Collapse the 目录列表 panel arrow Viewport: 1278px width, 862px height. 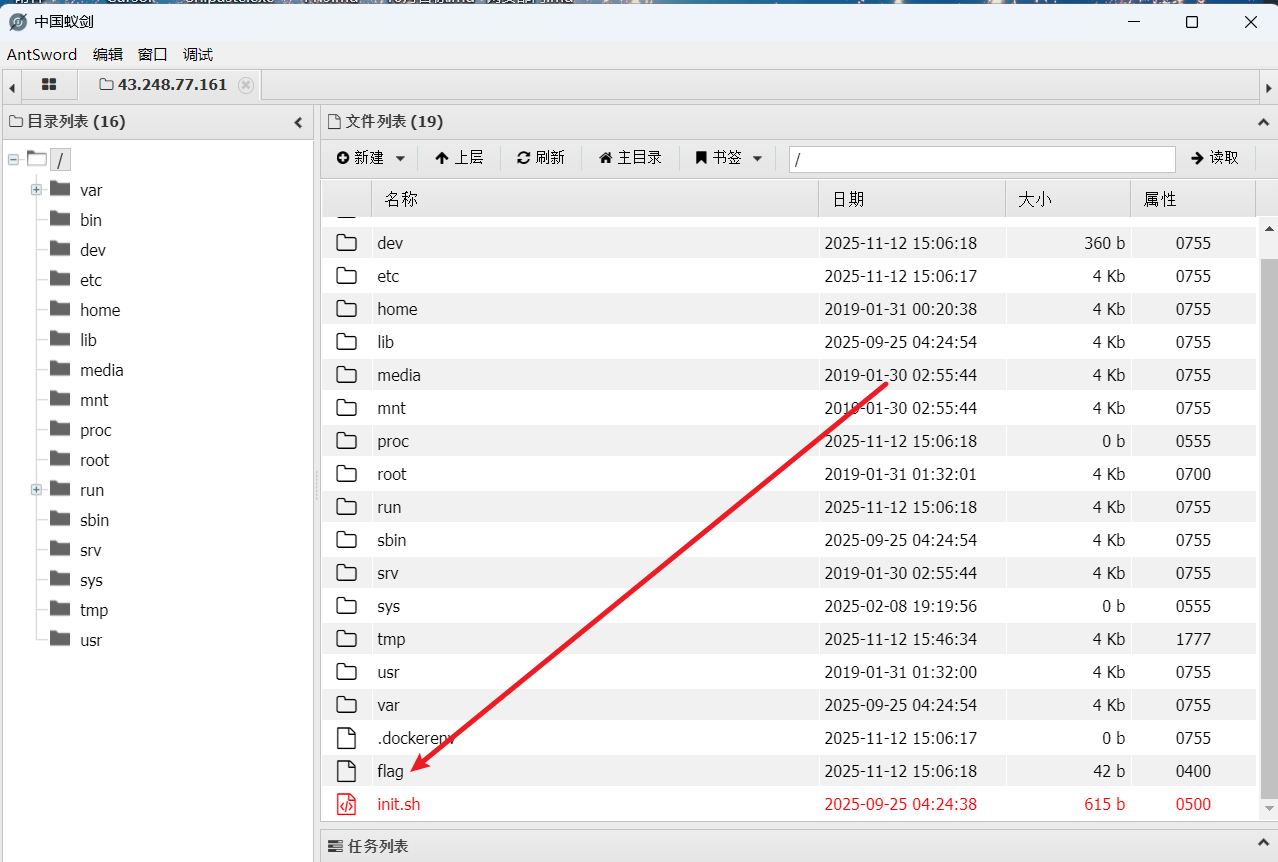(x=298, y=122)
